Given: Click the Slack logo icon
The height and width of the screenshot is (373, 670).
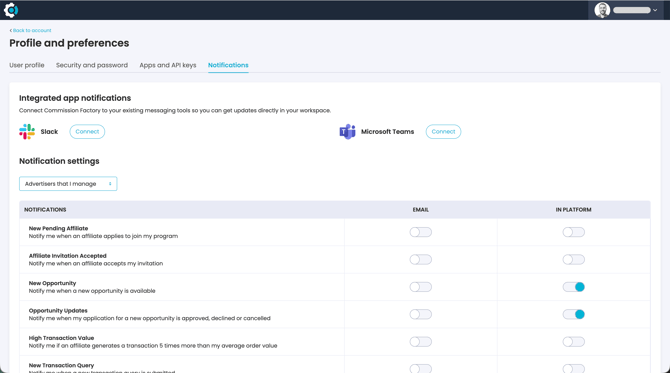Looking at the screenshot, I should pos(27,132).
